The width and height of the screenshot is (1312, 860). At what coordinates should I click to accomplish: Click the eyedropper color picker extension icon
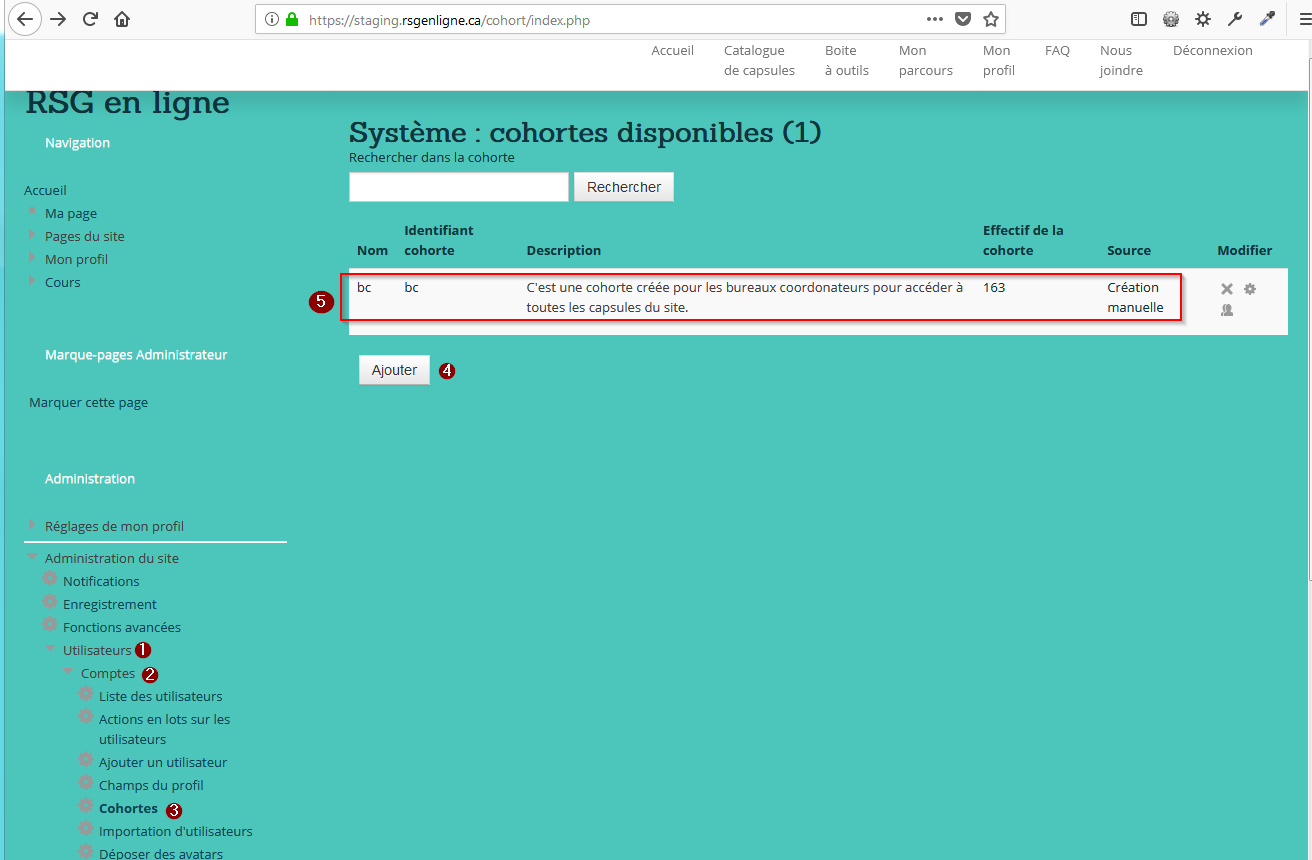(1267, 19)
